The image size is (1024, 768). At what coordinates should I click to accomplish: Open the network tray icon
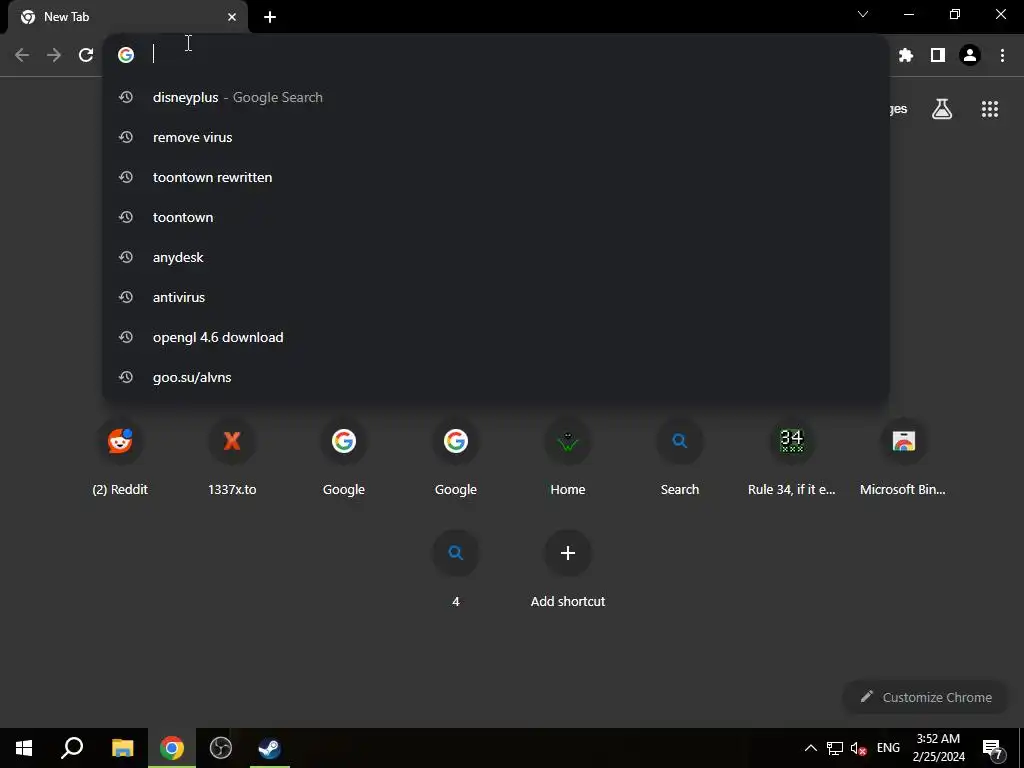coord(835,748)
